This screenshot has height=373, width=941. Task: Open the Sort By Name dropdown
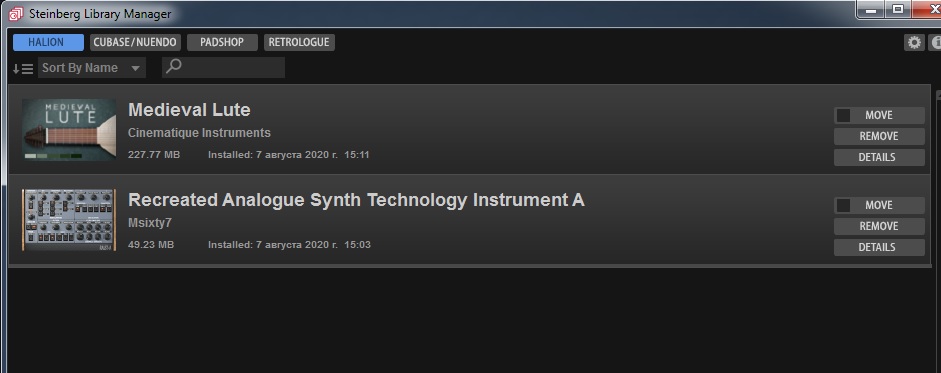pos(92,68)
